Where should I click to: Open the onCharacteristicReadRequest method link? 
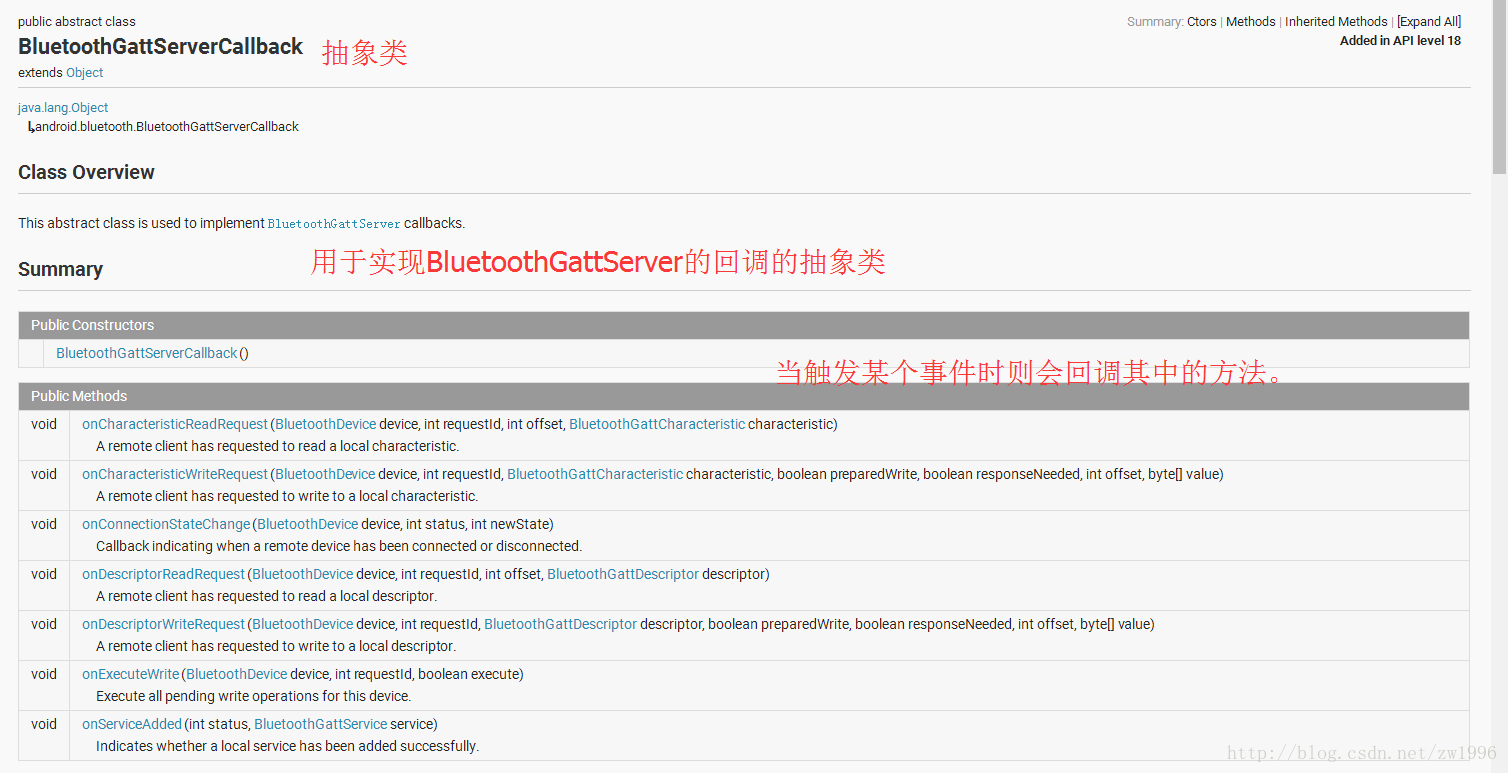pyautogui.click(x=175, y=424)
